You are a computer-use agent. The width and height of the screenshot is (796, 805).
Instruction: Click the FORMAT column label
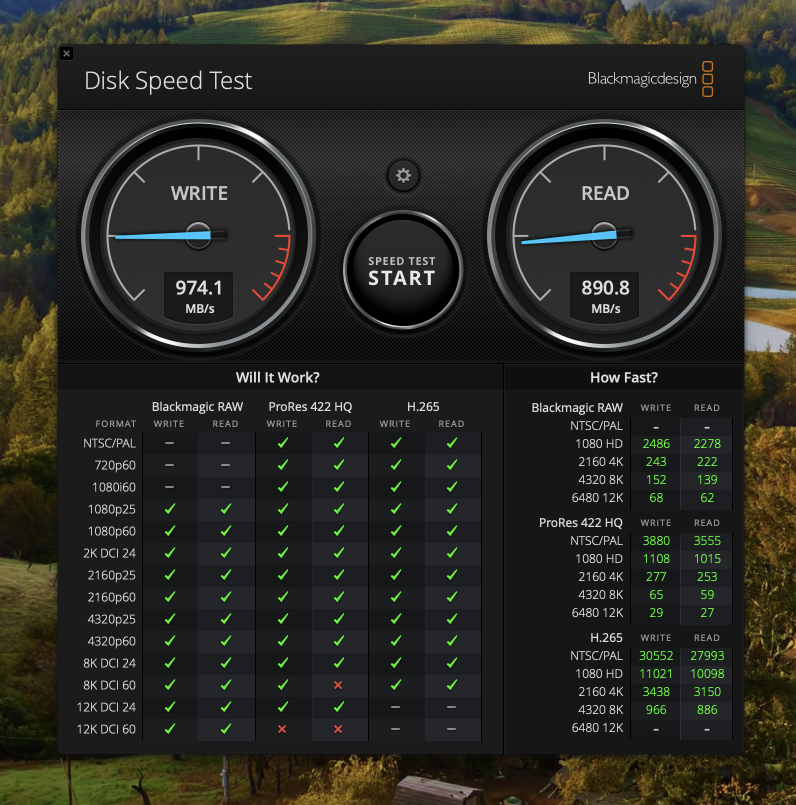pyautogui.click(x=116, y=424)
